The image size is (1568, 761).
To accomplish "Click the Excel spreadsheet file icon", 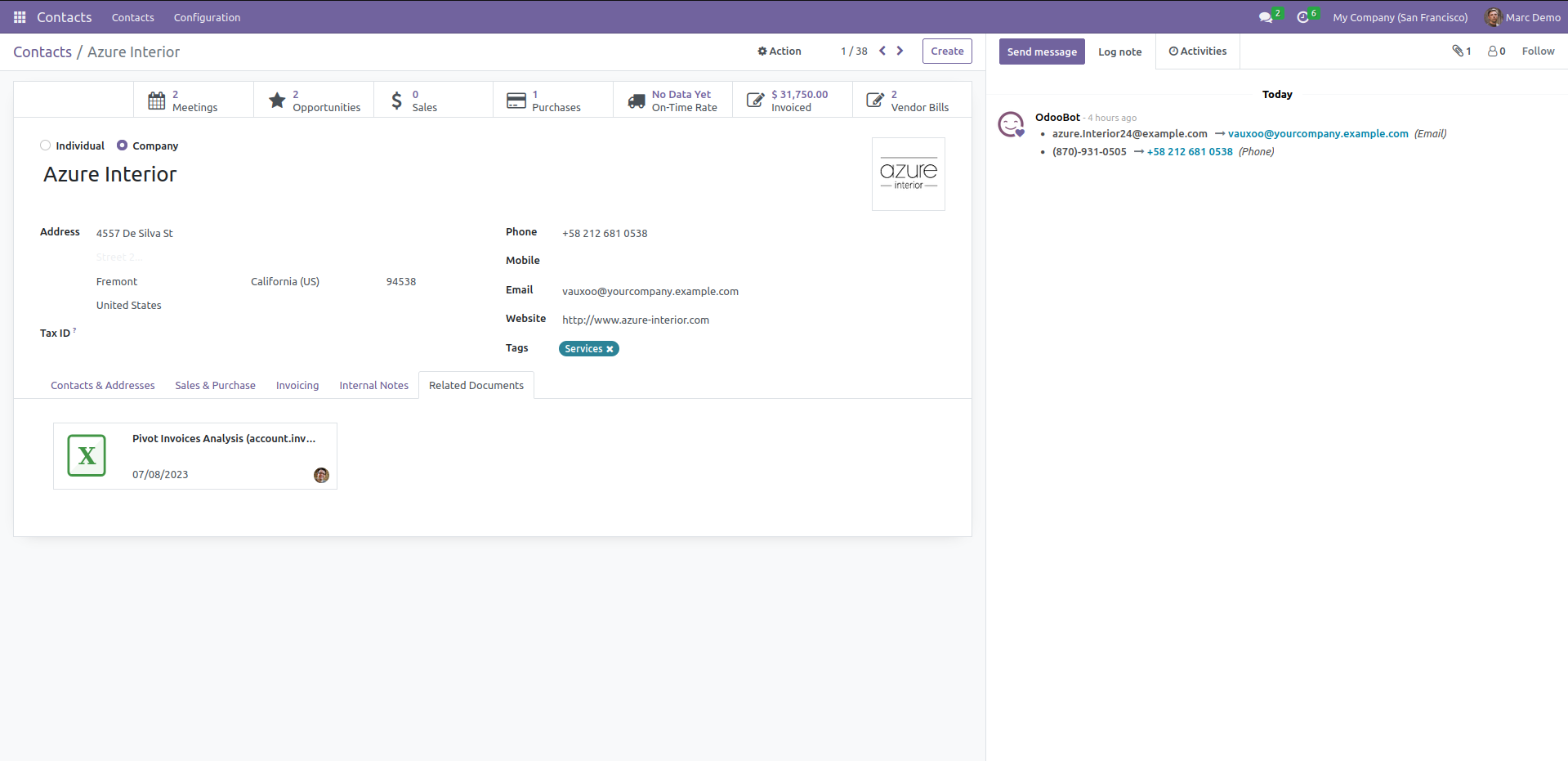I will [x=87, y=455].
